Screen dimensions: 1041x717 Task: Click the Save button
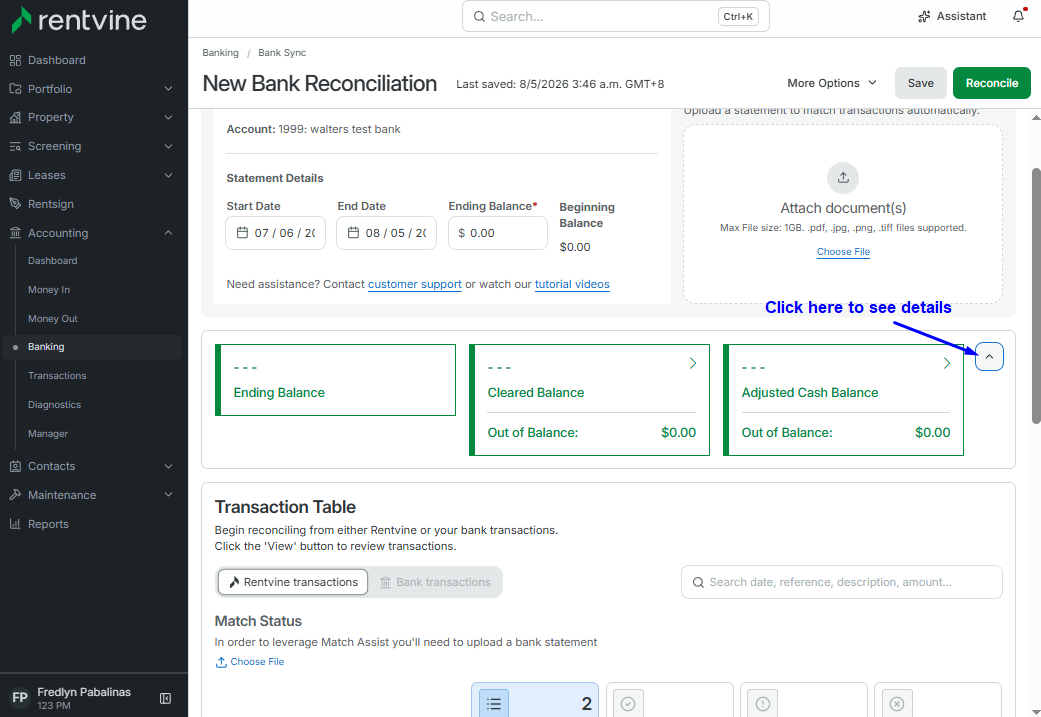pos(920,83)
